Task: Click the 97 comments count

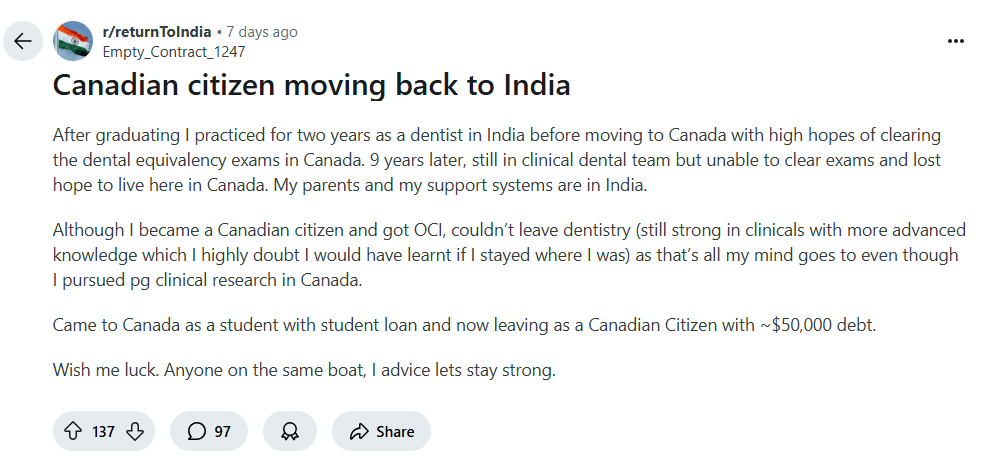Action: [x=223, y=431]
